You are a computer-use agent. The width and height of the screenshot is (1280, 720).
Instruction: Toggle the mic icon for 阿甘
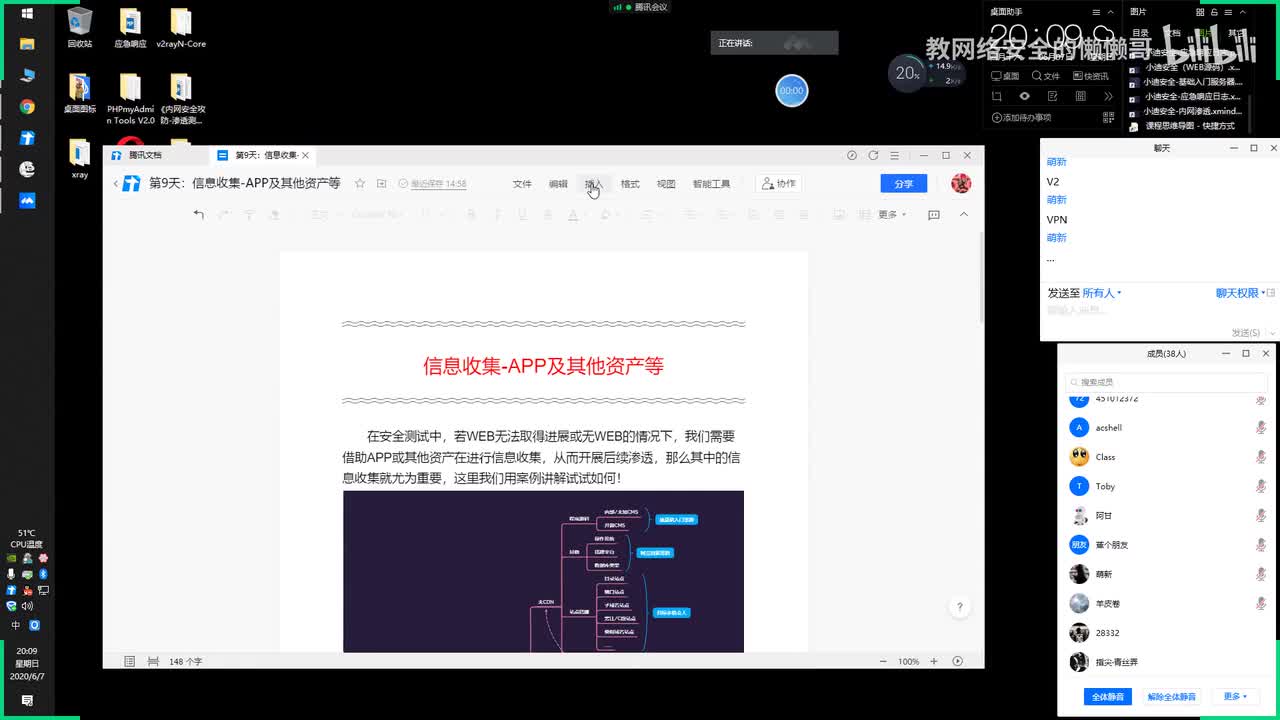pyautogui.click(x=1261, y=515)
